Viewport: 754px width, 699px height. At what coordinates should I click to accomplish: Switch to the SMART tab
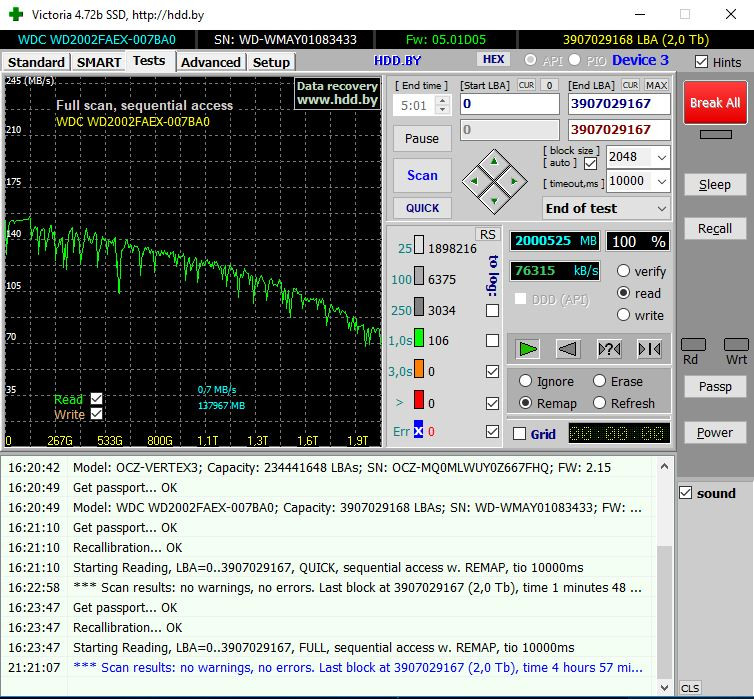(99, 62)
